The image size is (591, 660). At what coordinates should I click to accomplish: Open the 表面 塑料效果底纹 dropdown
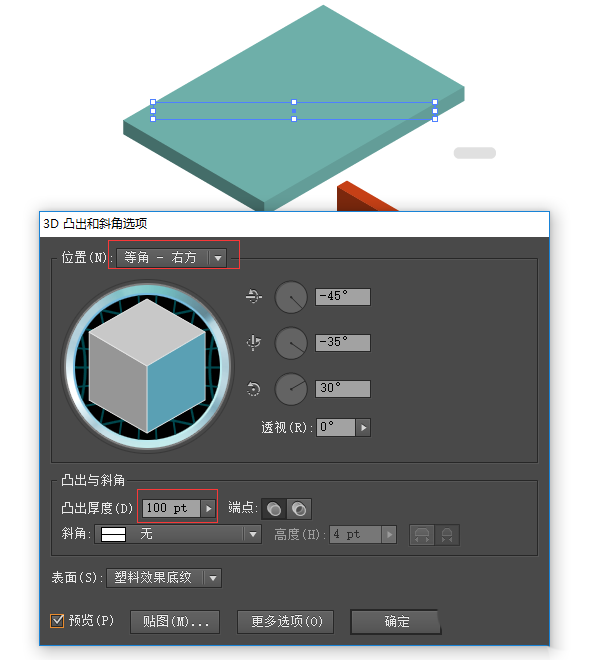[x=164, y=578]
